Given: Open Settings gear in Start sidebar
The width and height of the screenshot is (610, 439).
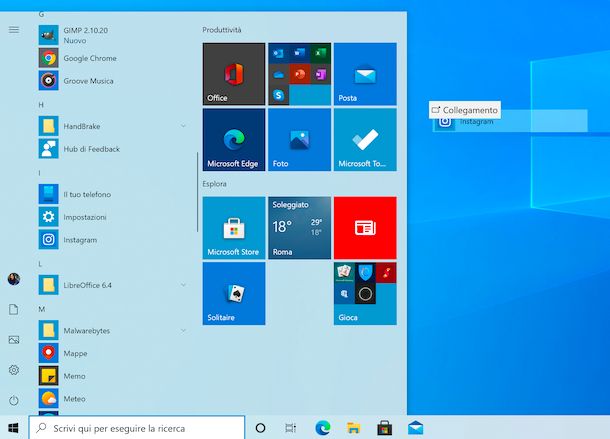Looking at the screenshot, I should (14, 370).
